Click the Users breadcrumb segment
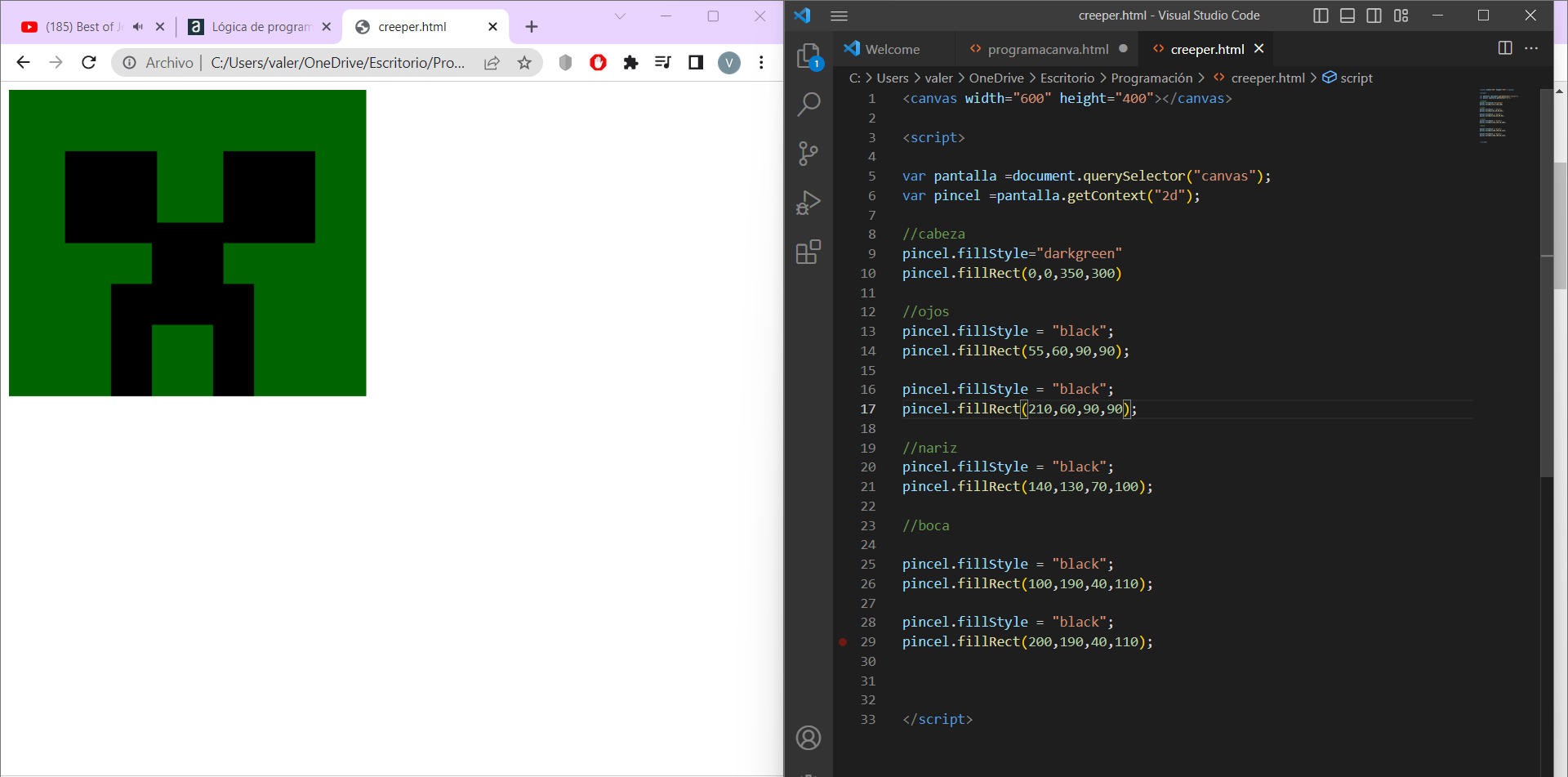Image resolution: width=1568 pixels, height=777 pixels. pos(892,78)
